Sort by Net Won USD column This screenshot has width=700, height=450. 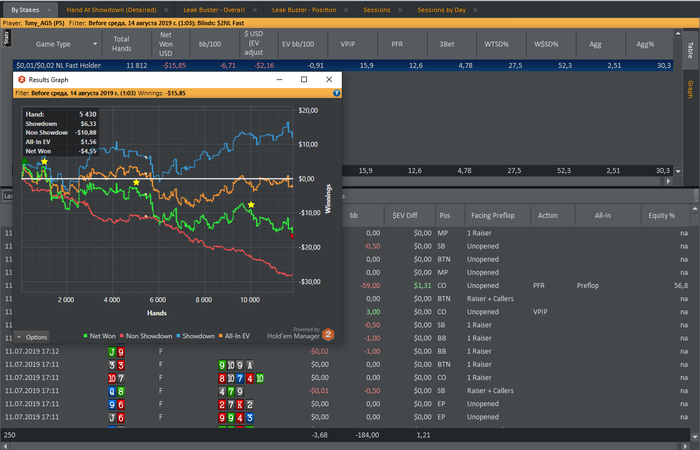point(166,44)
